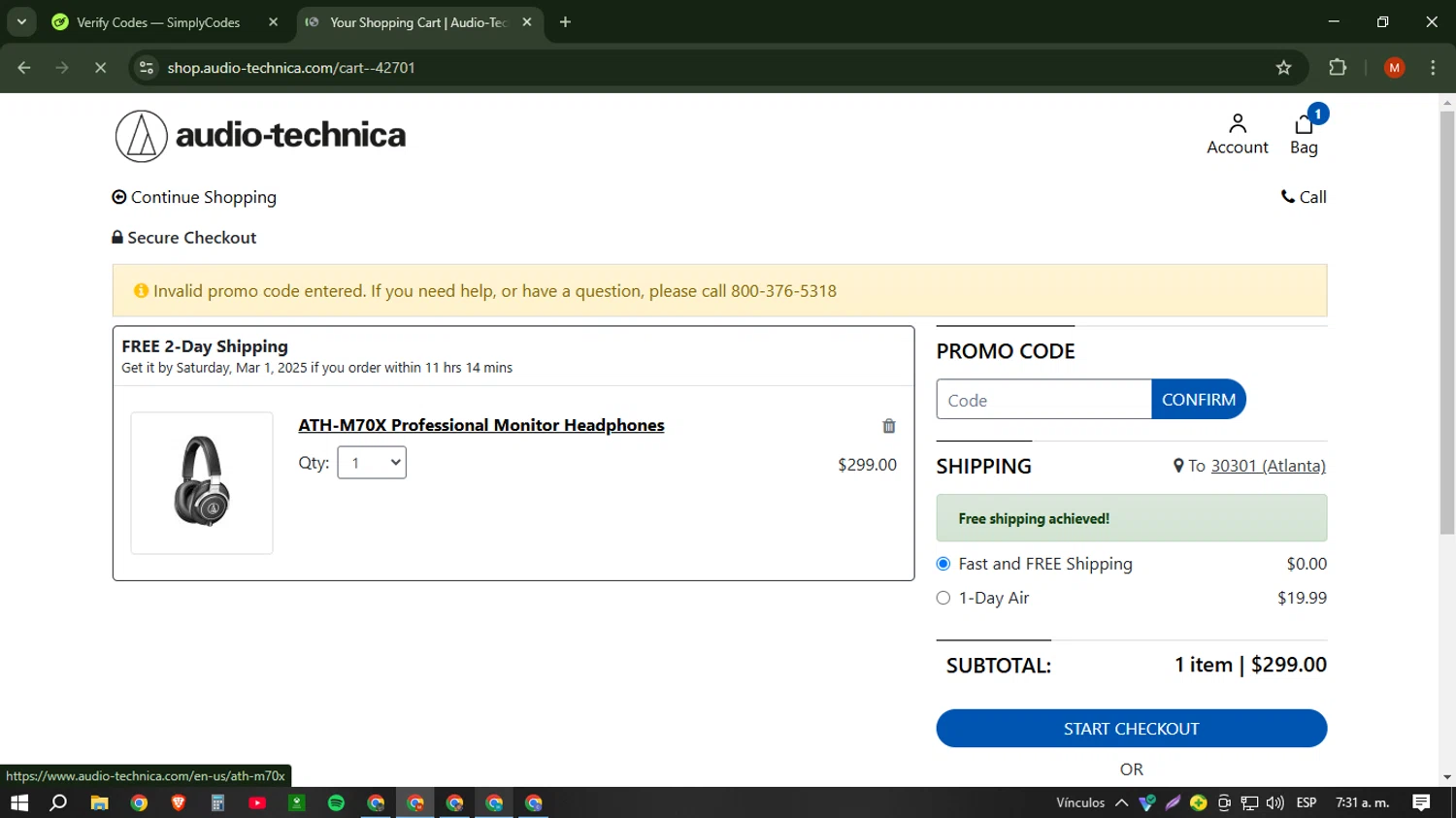Open the Windows Start menu
This screenshot has width=1456, height=818.
(x=19, y=802)
